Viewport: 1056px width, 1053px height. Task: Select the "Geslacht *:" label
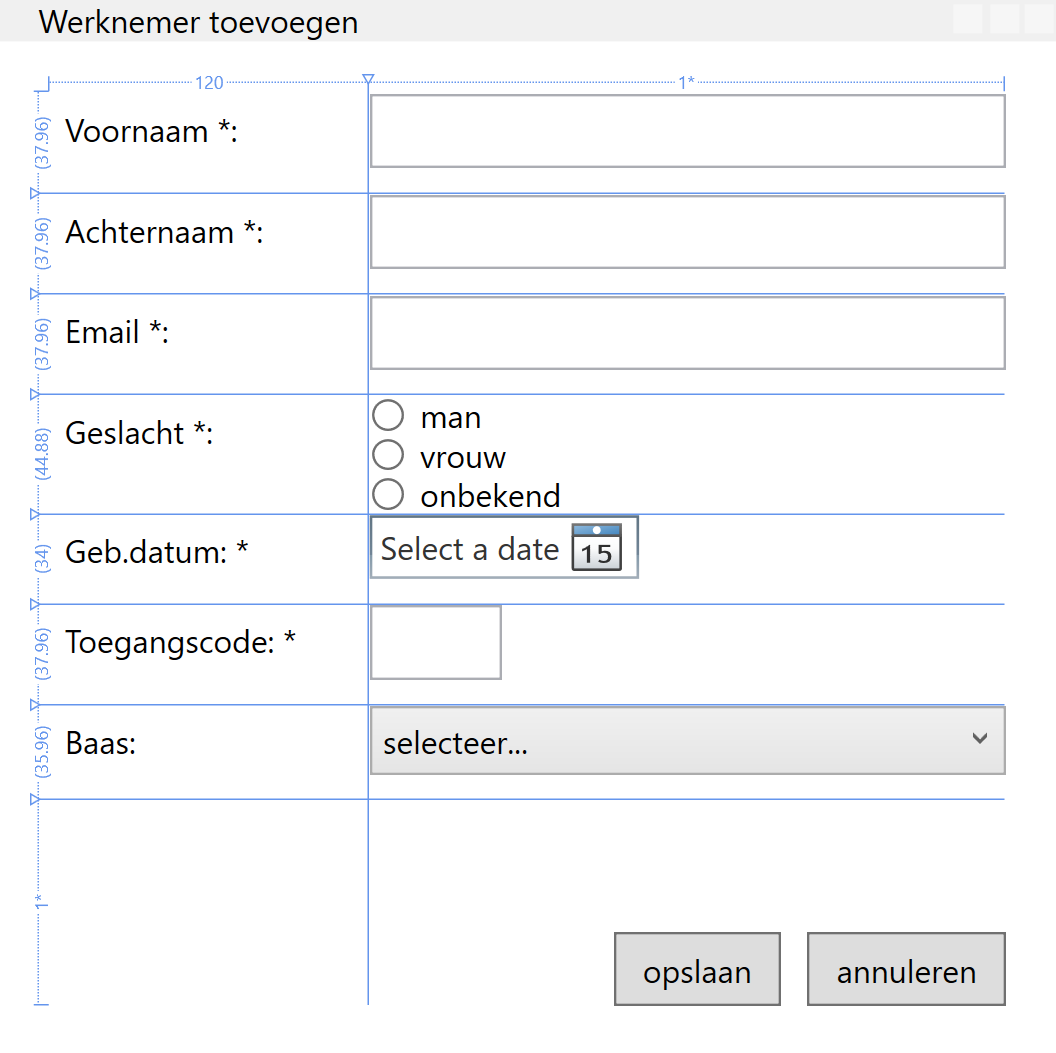click(x=139, y=434)
